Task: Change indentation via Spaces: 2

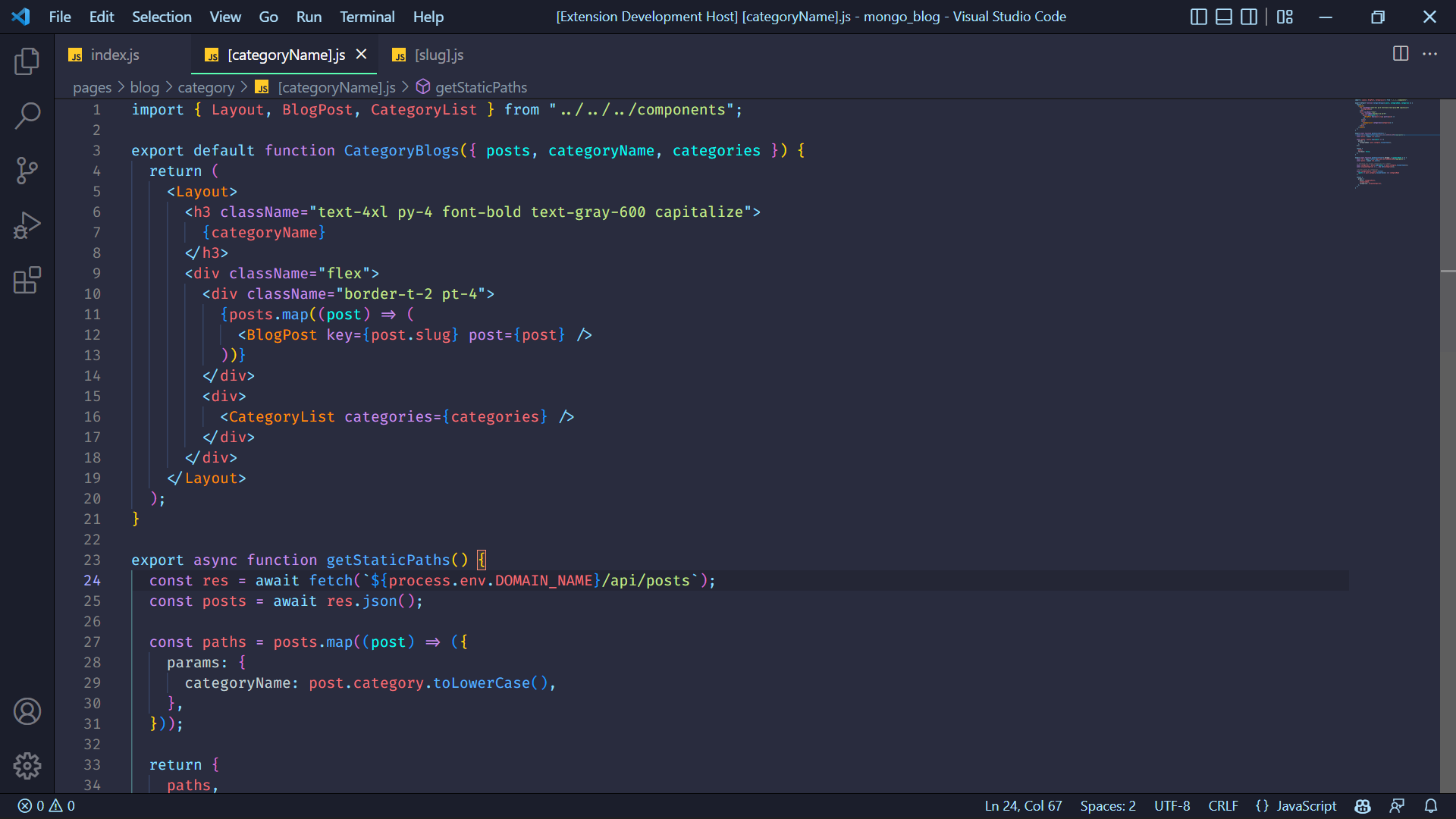Action: (1108, 806)
